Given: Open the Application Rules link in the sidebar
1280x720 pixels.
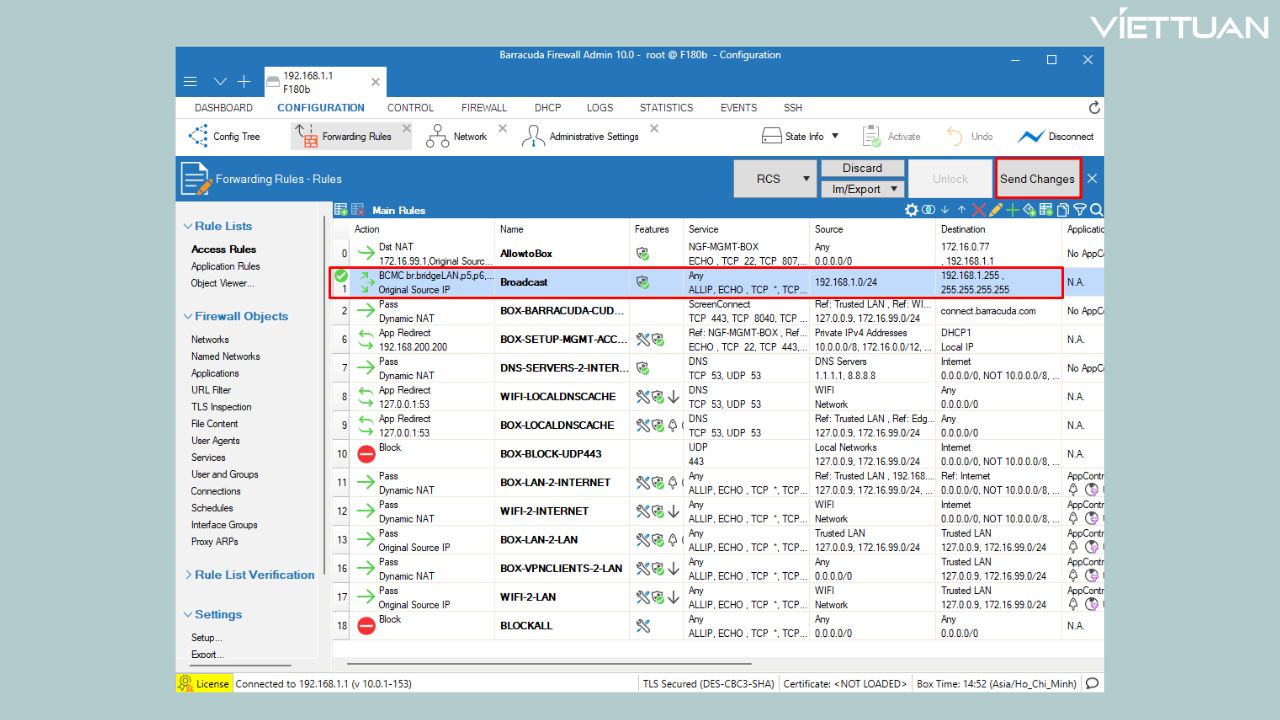Looking at the screenshot, I should (x=225, y=266).
